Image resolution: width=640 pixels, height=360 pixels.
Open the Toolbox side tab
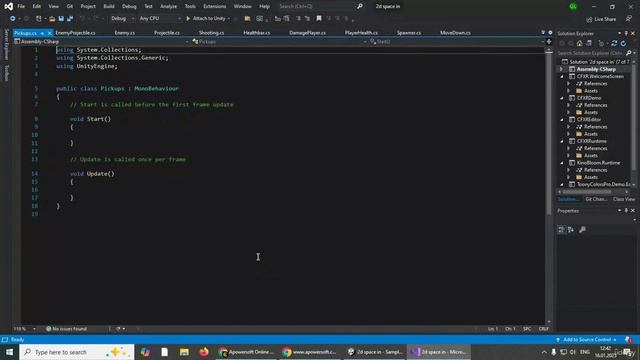pos(6,73)
